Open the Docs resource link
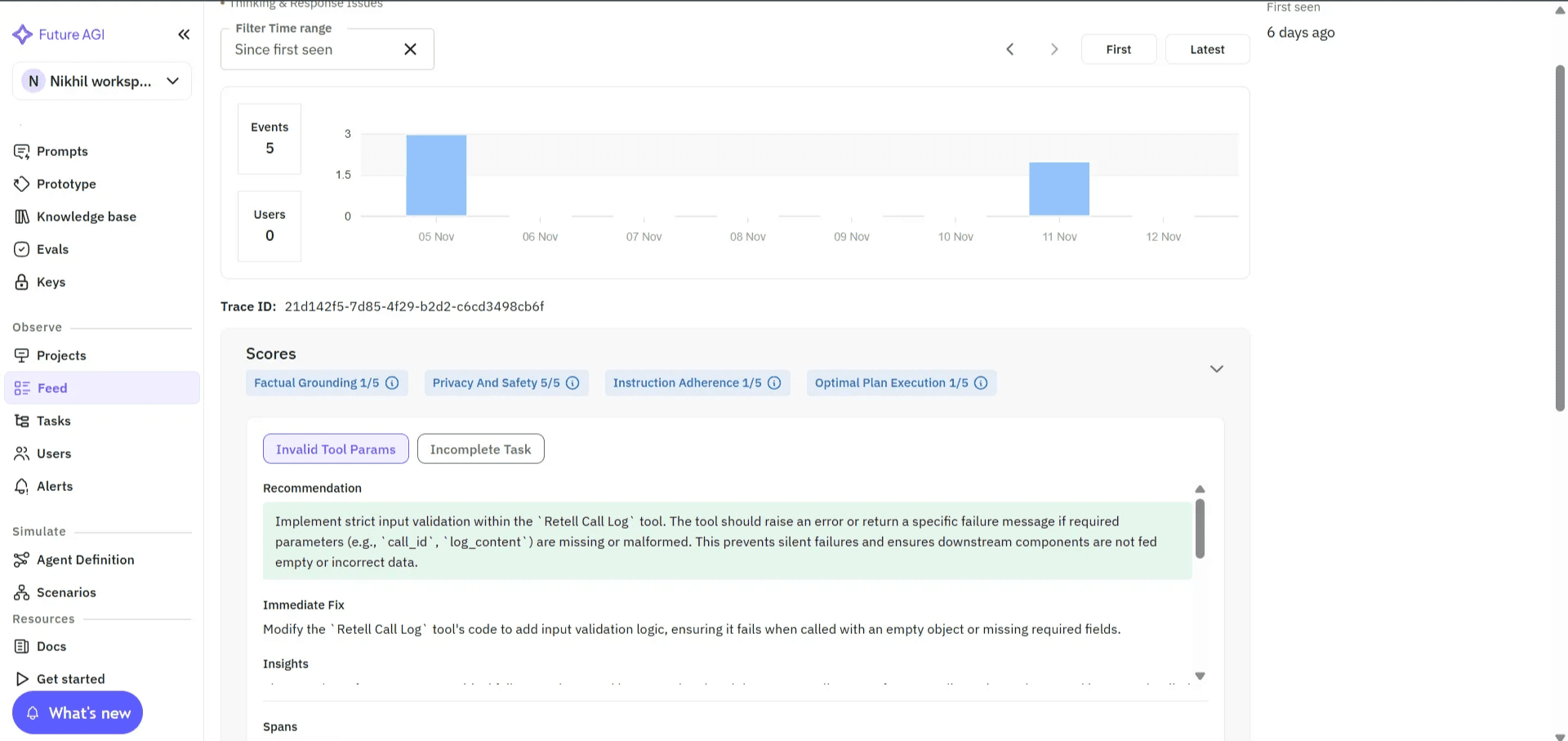This screenshot has width=1568, height=741. 51,646
